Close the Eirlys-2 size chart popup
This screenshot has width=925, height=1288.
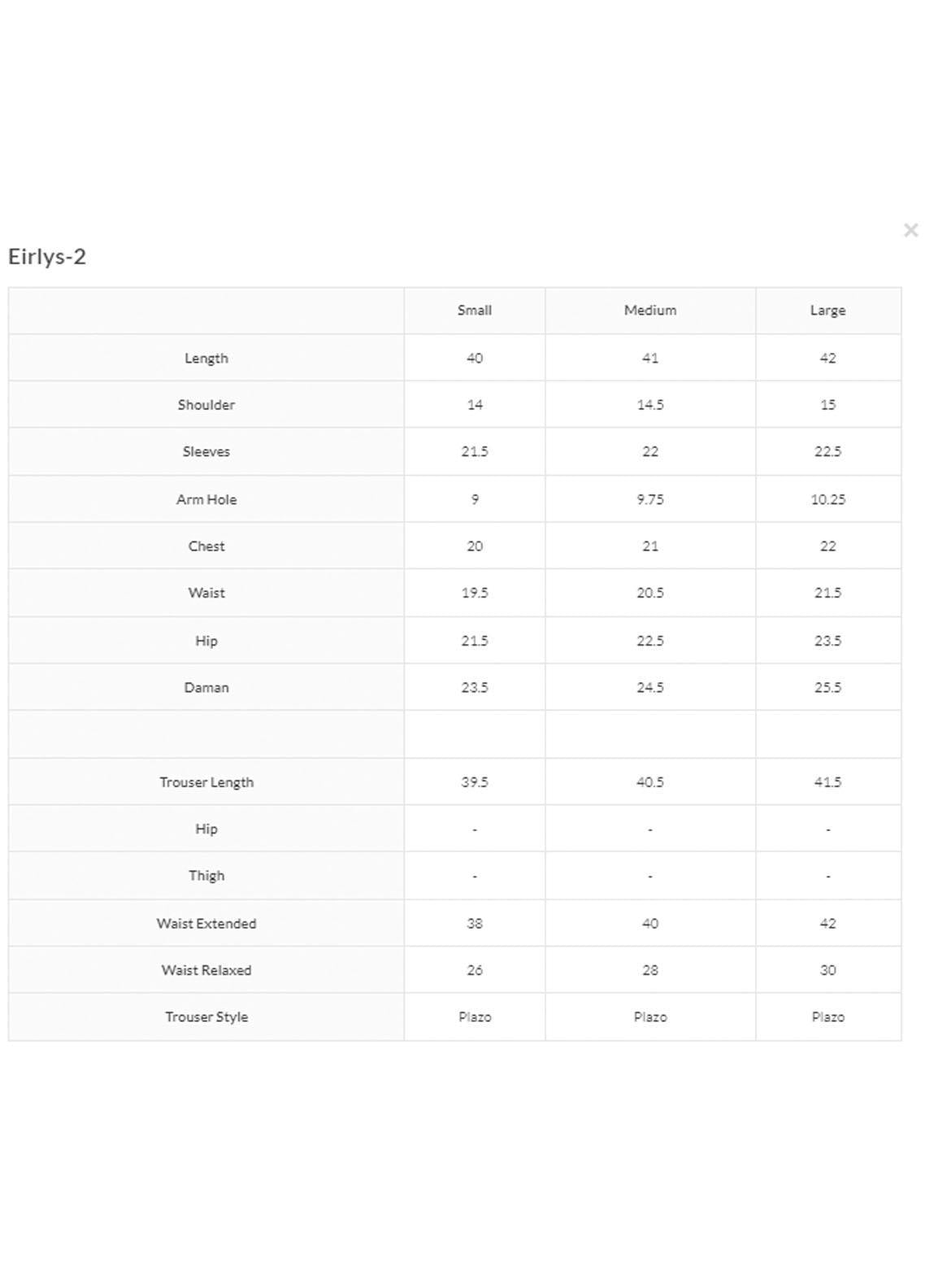pos(910,230)
